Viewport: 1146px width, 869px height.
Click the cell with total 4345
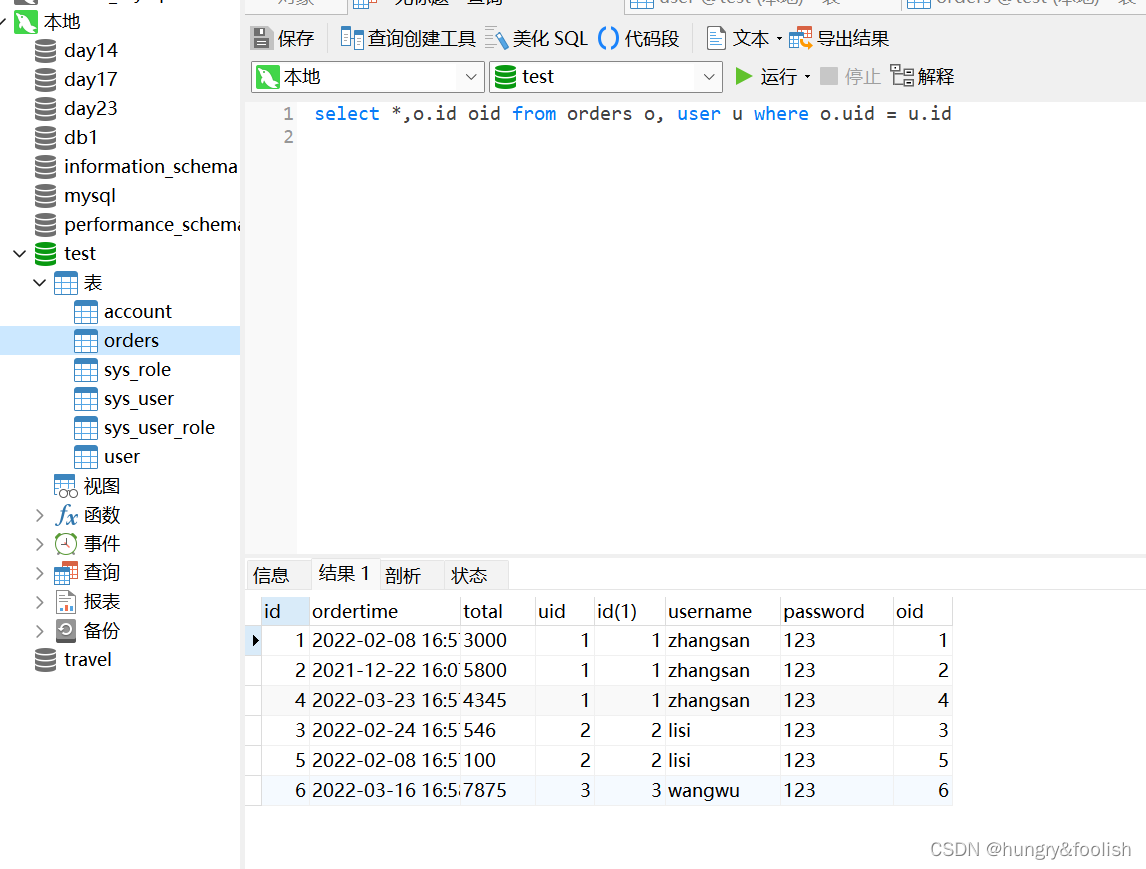pos(498,700)
